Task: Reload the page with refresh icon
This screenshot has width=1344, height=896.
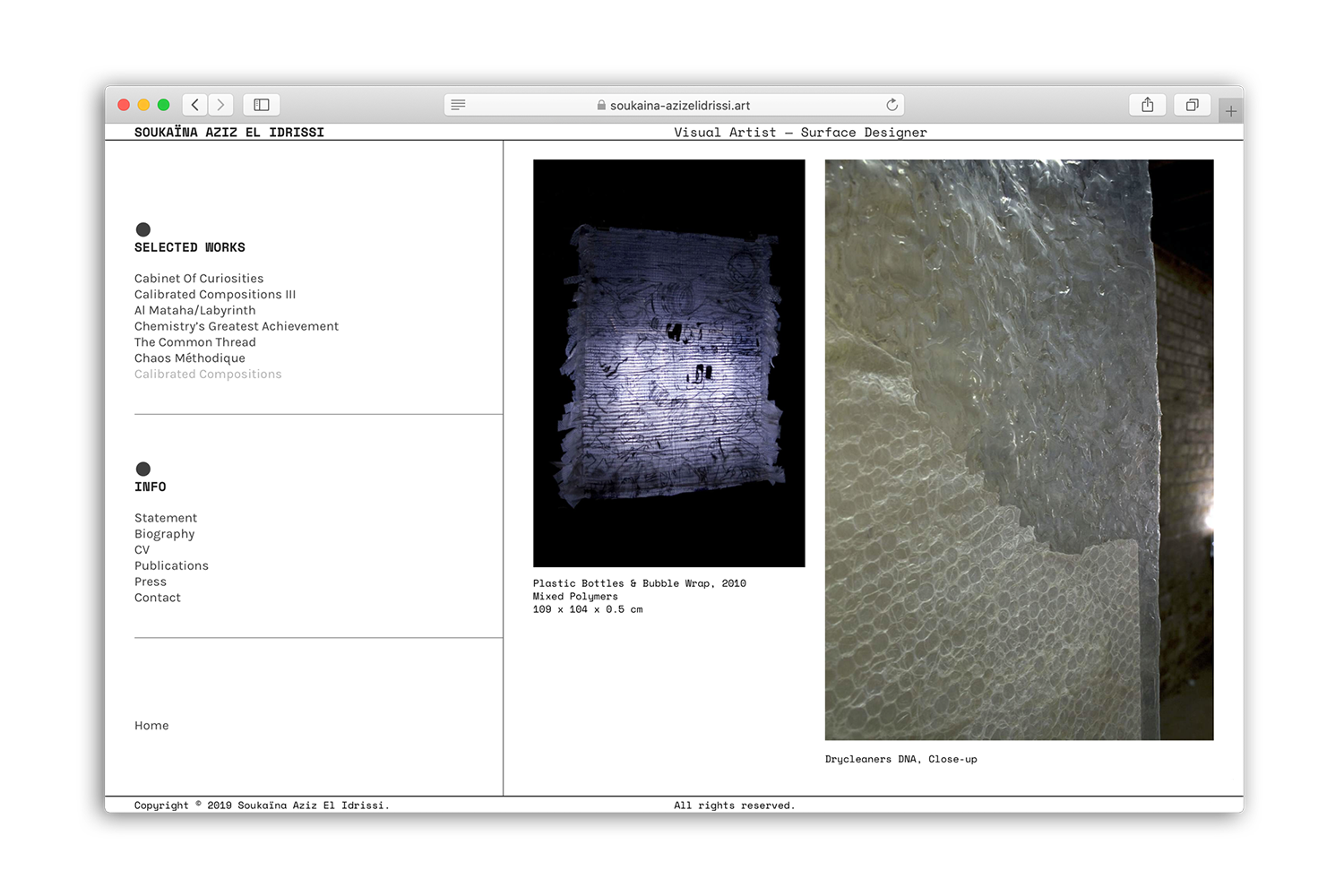Action: coord(892,105)
